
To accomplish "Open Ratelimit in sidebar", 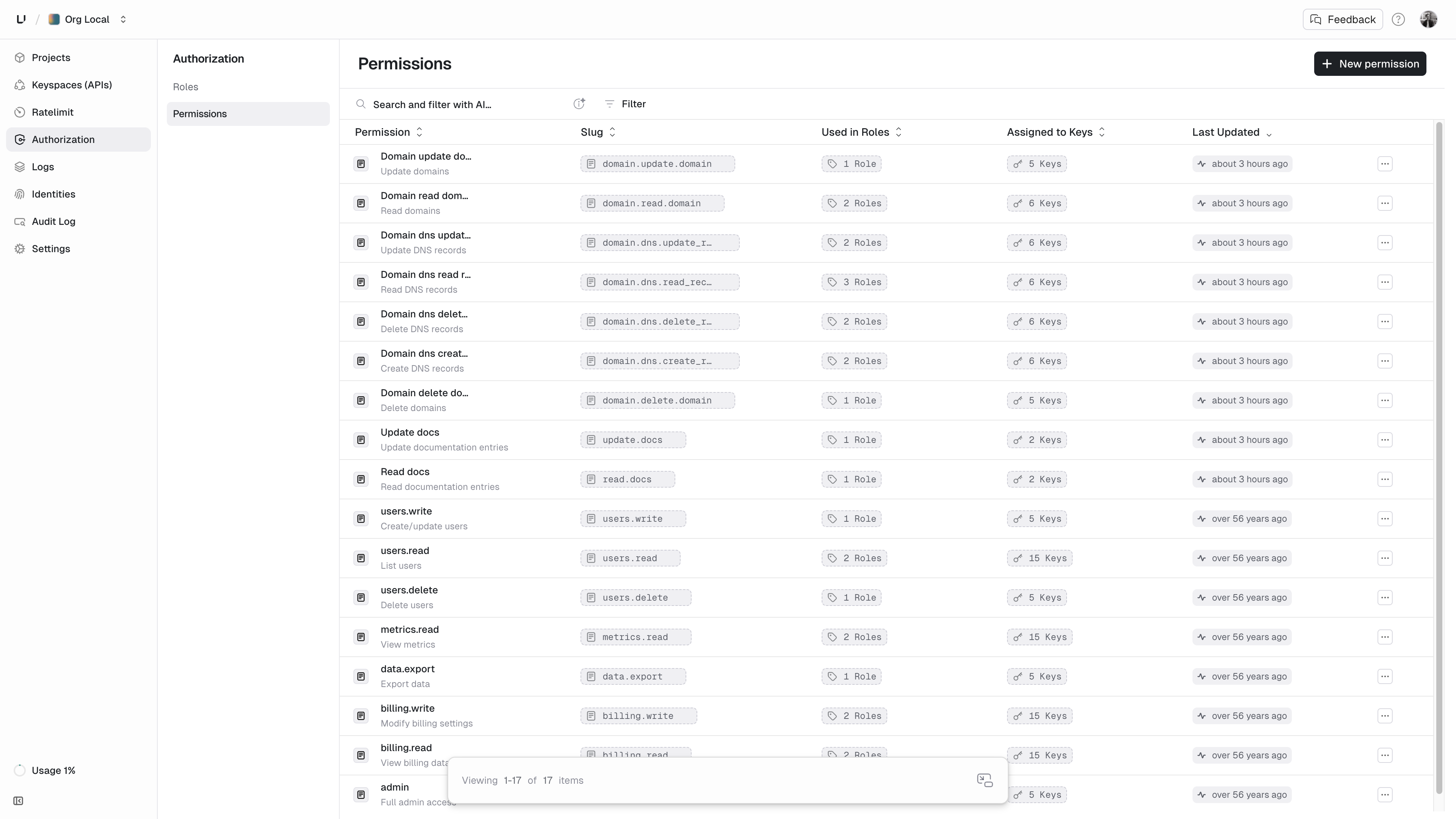I will [x=78, y=112].
